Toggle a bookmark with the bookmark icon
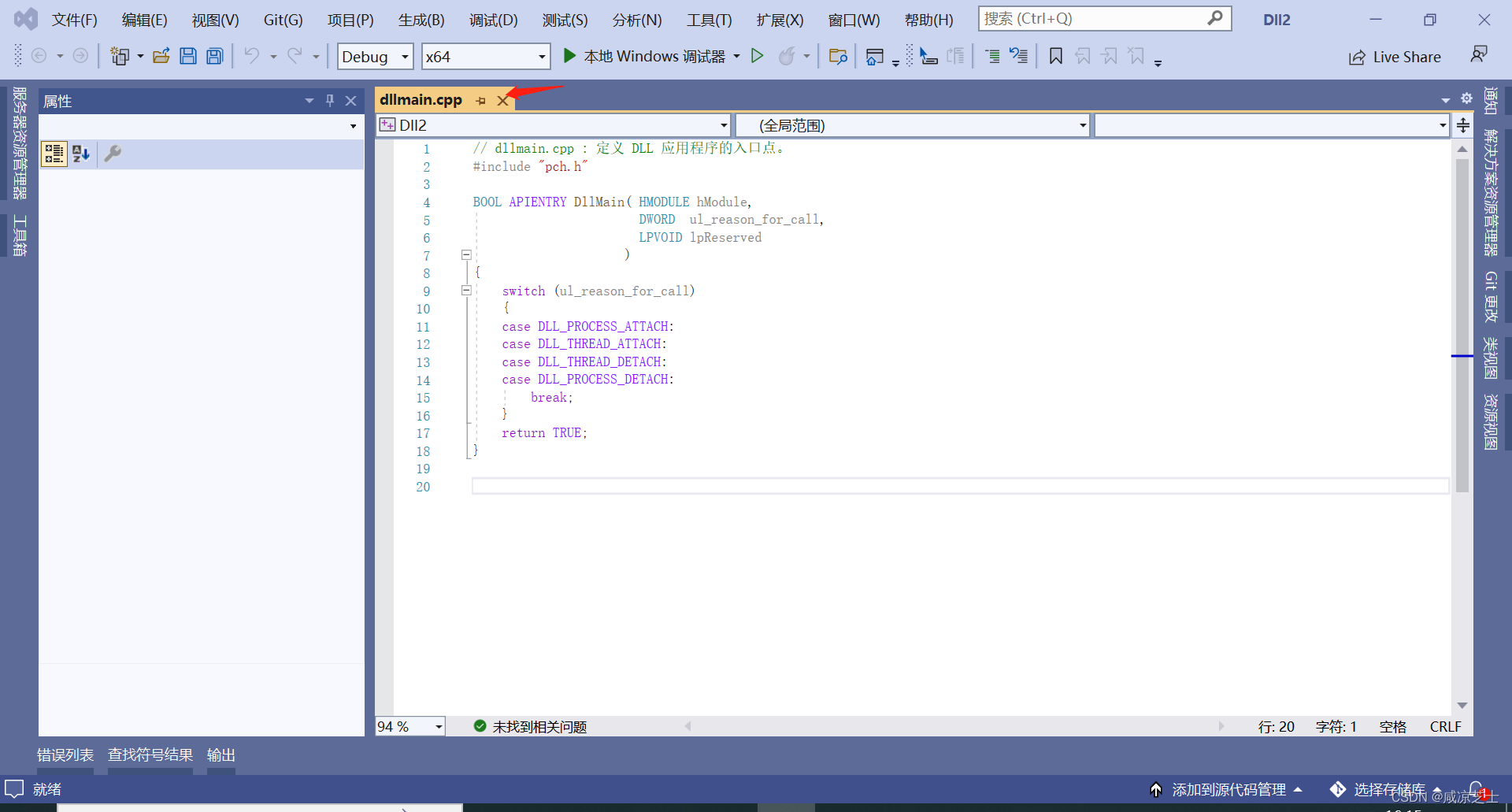 pos(1055,55)
